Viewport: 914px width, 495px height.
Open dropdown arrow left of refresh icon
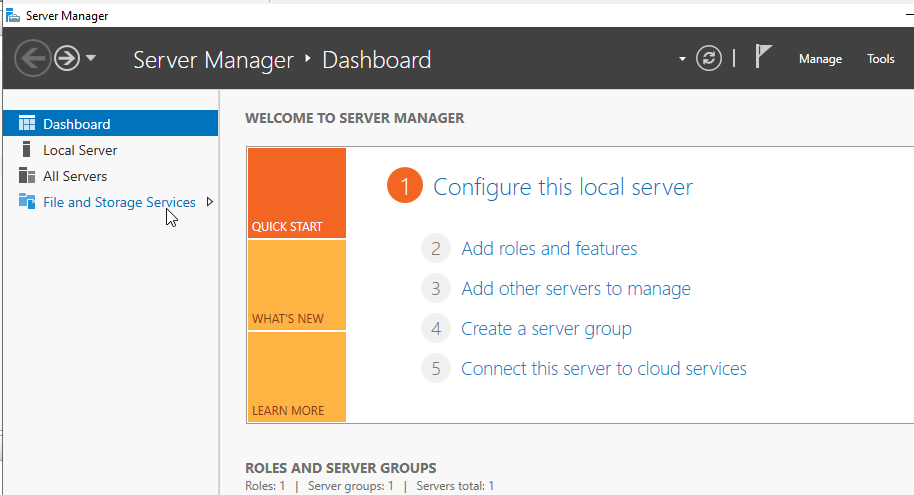tap(682, 59)
